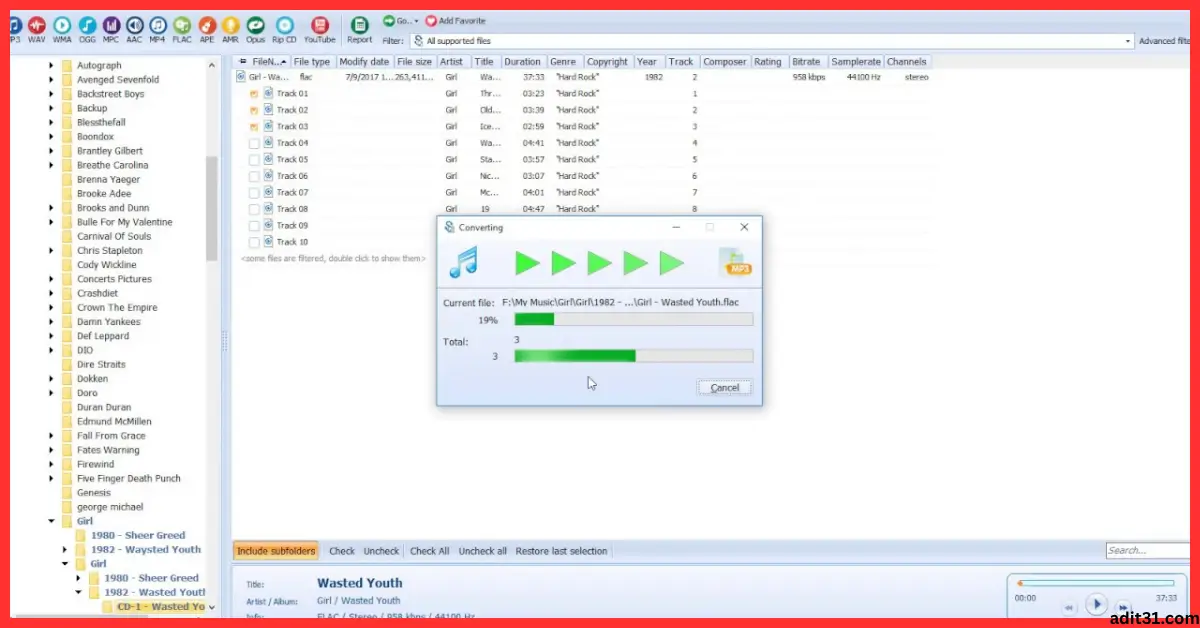The image size is (1200, 628).
Task: Uncheck the Track 03 checkbox
Action: [254, 127]
